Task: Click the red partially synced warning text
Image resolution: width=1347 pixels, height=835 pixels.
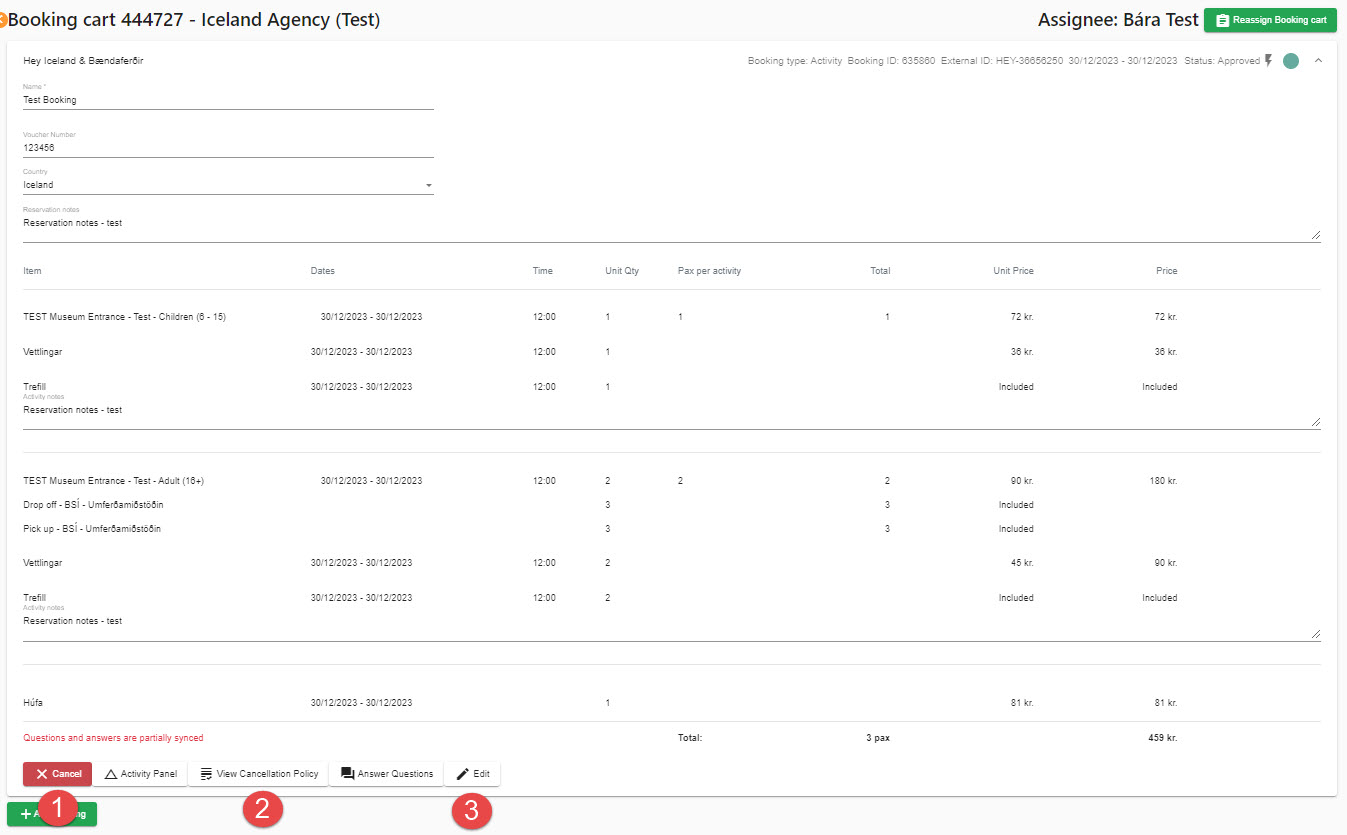Action: pos(113,738)
